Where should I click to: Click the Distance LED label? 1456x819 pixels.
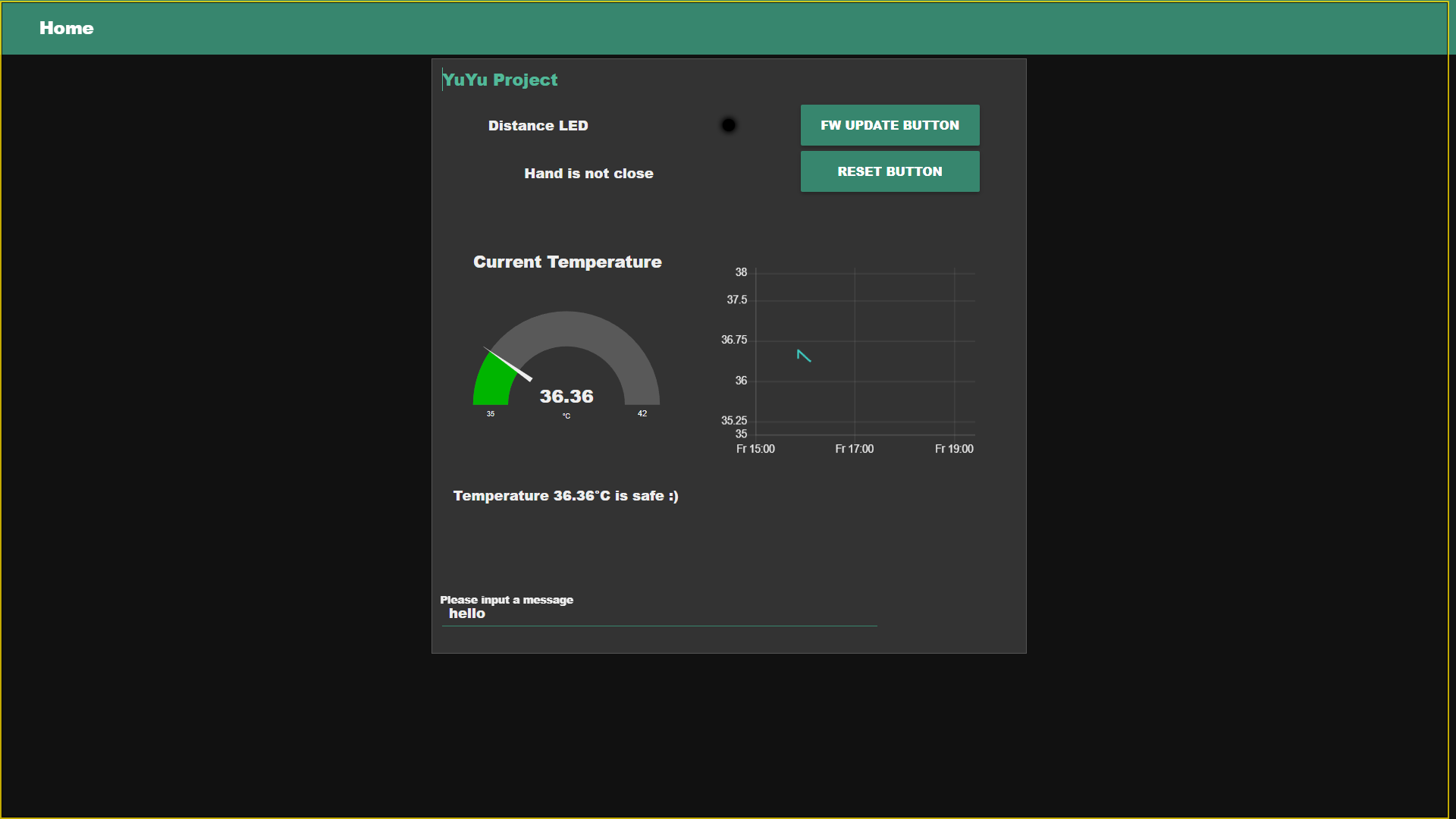538,126
